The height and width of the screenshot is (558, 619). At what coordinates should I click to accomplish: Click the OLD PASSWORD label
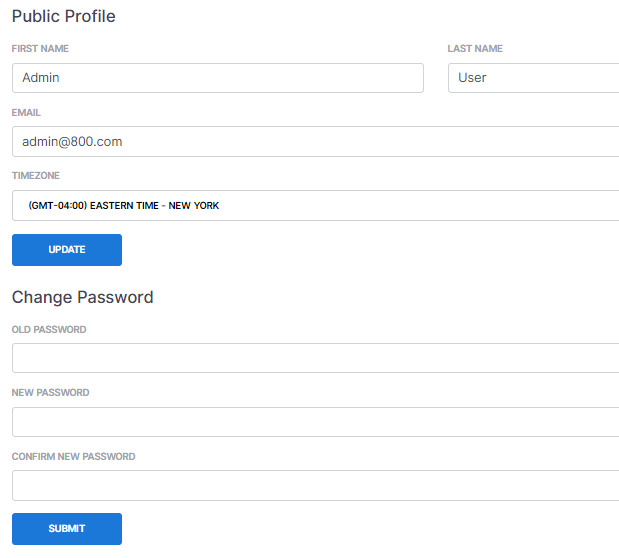[x=49, y=330]
